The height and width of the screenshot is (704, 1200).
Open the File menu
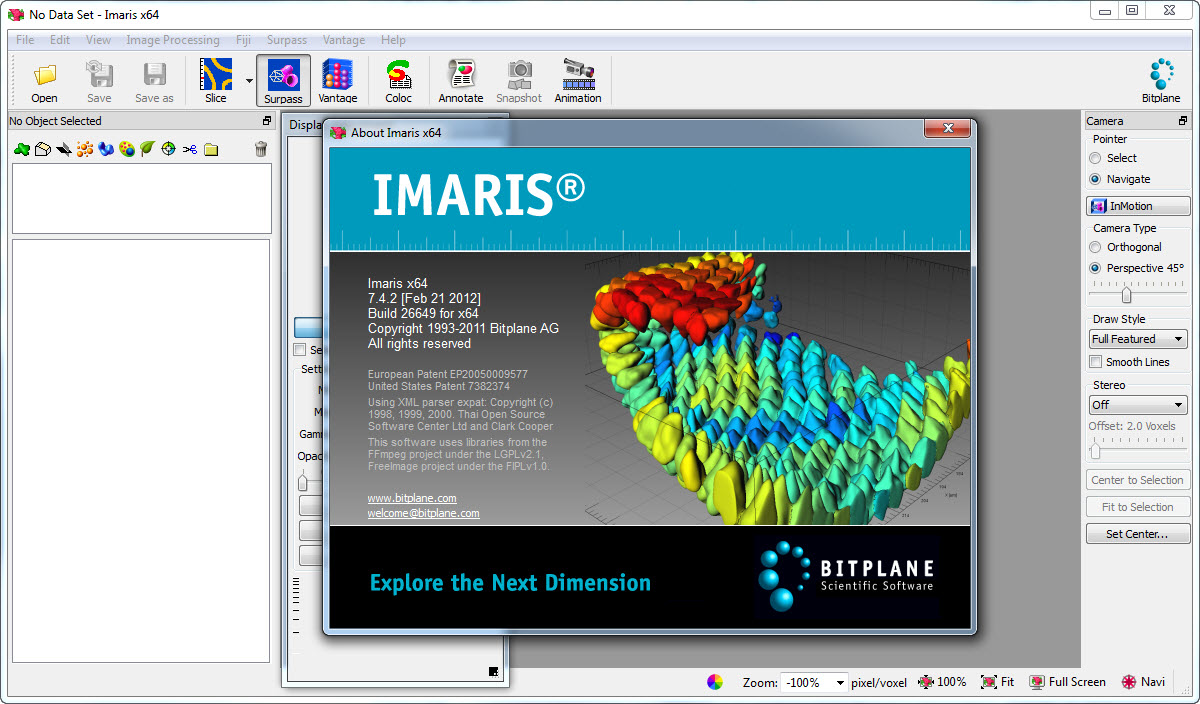coord(25,40)
